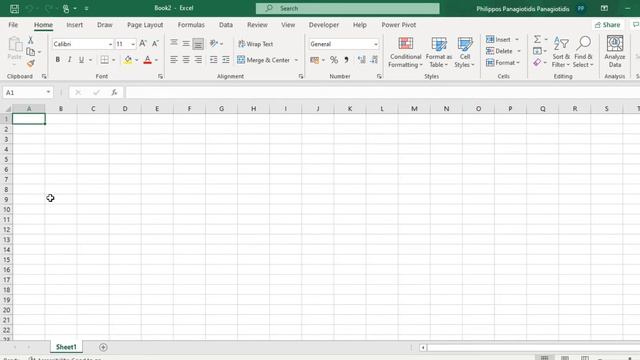The width and height of the screenshot is (640, 360).
Task: Switch to the Page Layout tab
Action: point(145,25)
